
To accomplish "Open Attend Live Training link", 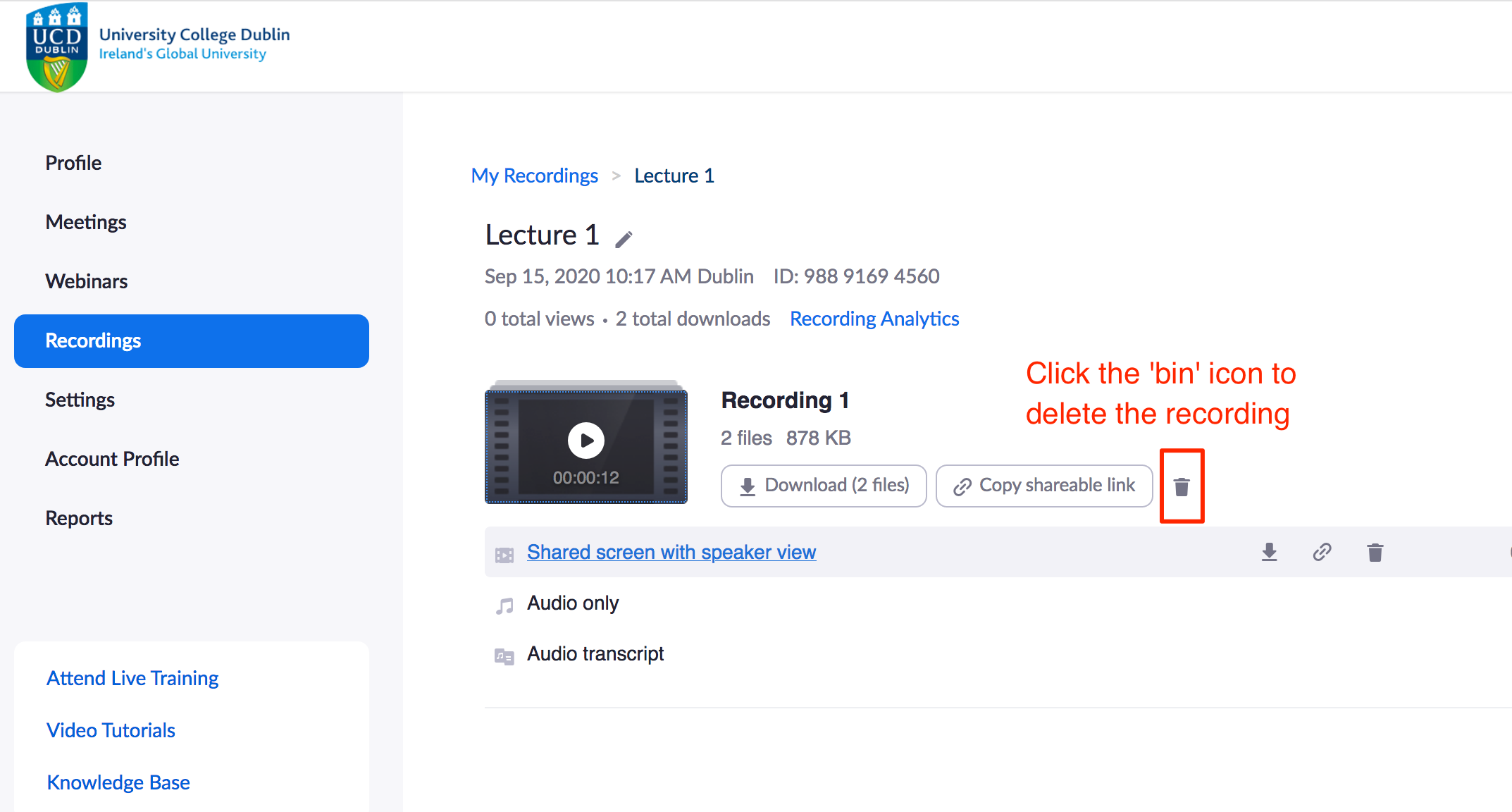I will tap(132, 678).
